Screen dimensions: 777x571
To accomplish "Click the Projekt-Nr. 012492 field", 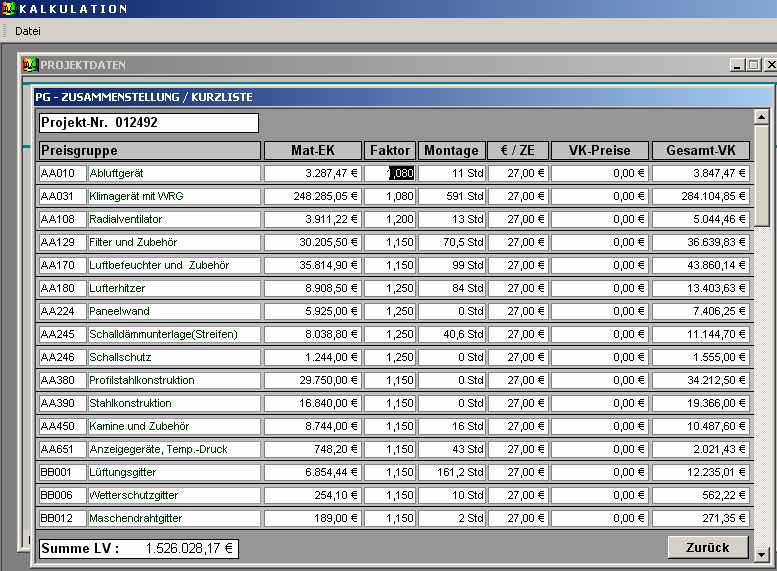I will tap(148, 123).
